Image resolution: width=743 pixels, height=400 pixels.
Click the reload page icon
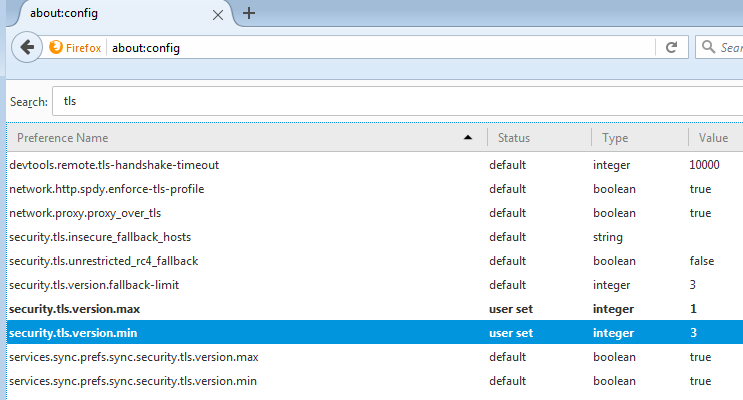pos(671,47)
